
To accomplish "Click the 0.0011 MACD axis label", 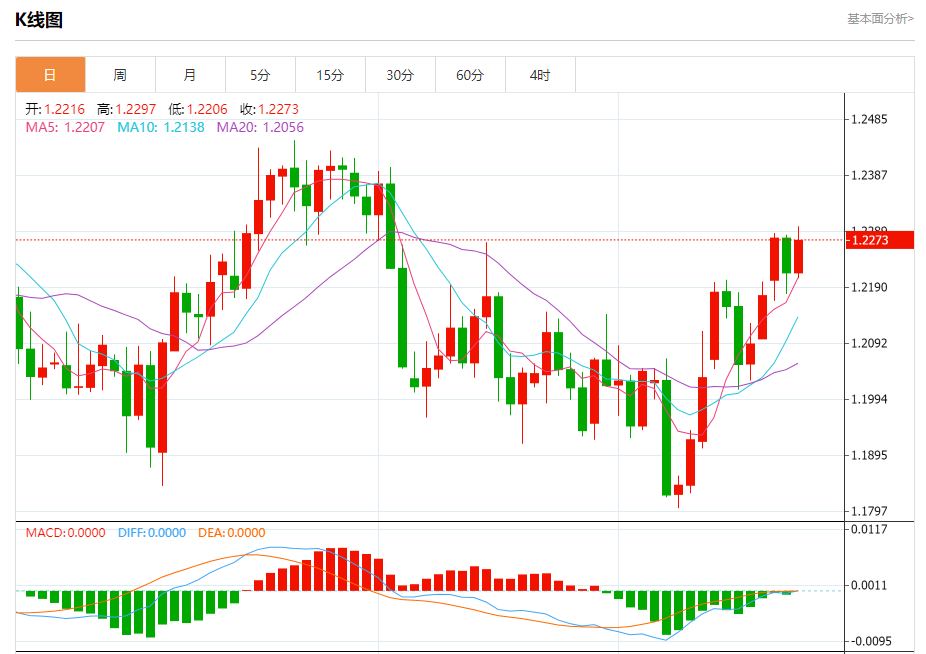I will tap(869, 585).
